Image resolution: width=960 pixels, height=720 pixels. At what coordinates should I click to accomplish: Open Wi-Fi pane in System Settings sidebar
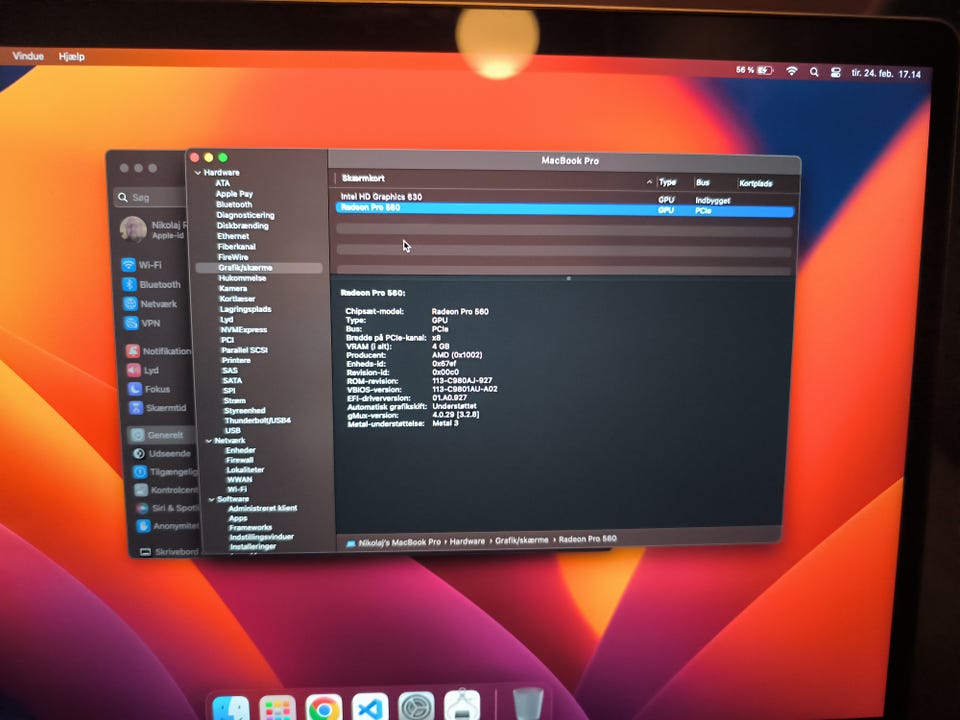coord(143,264)
